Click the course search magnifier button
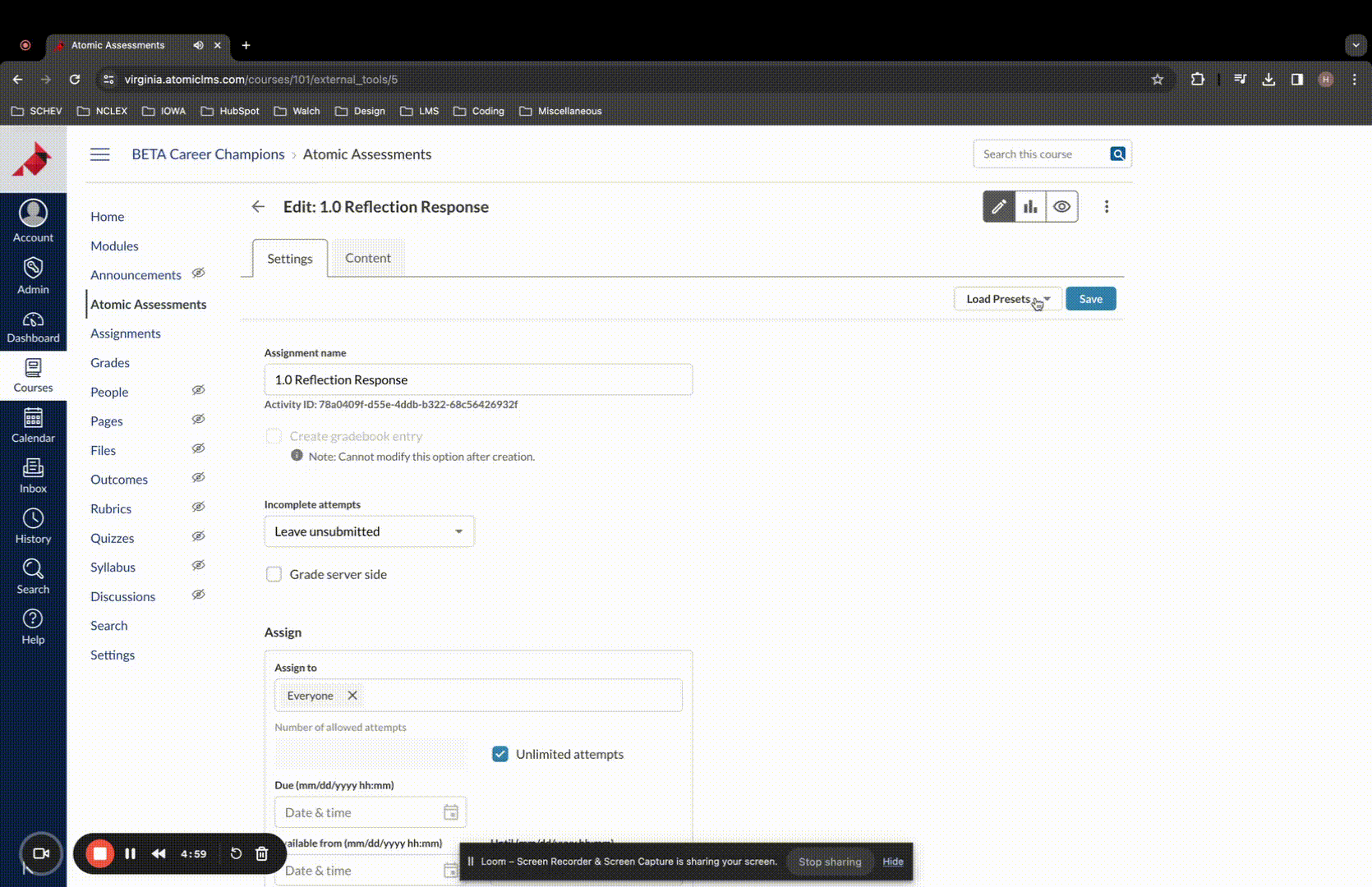The height and width of the screenshot is (887, 1372). 1117,154
